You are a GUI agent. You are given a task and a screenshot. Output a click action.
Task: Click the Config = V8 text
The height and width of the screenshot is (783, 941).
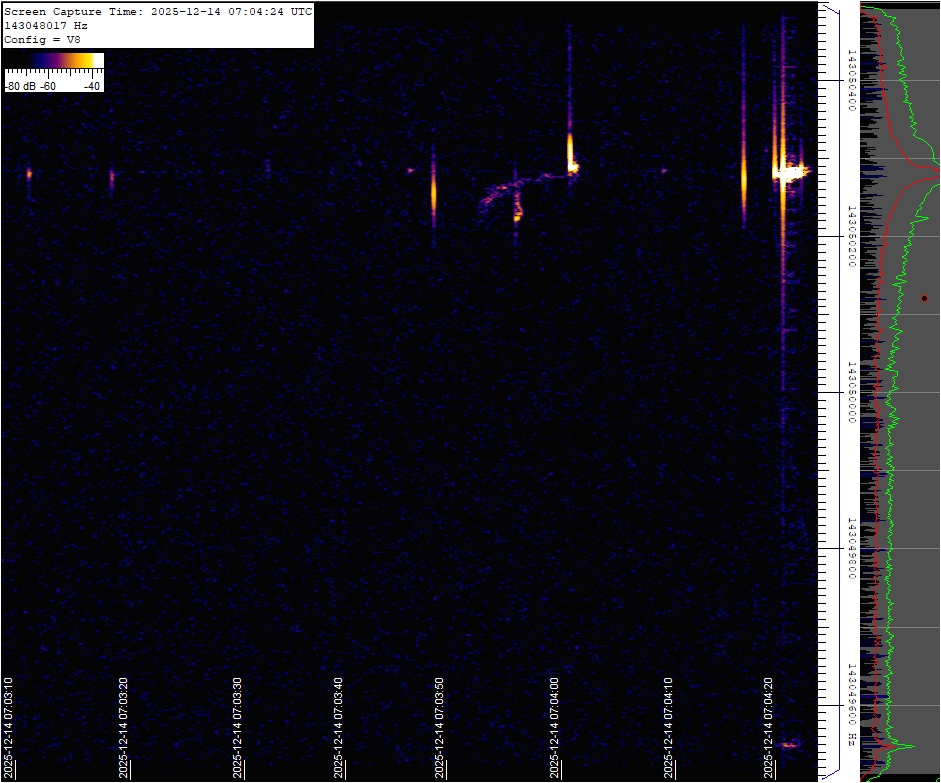[x=42, y=39]
